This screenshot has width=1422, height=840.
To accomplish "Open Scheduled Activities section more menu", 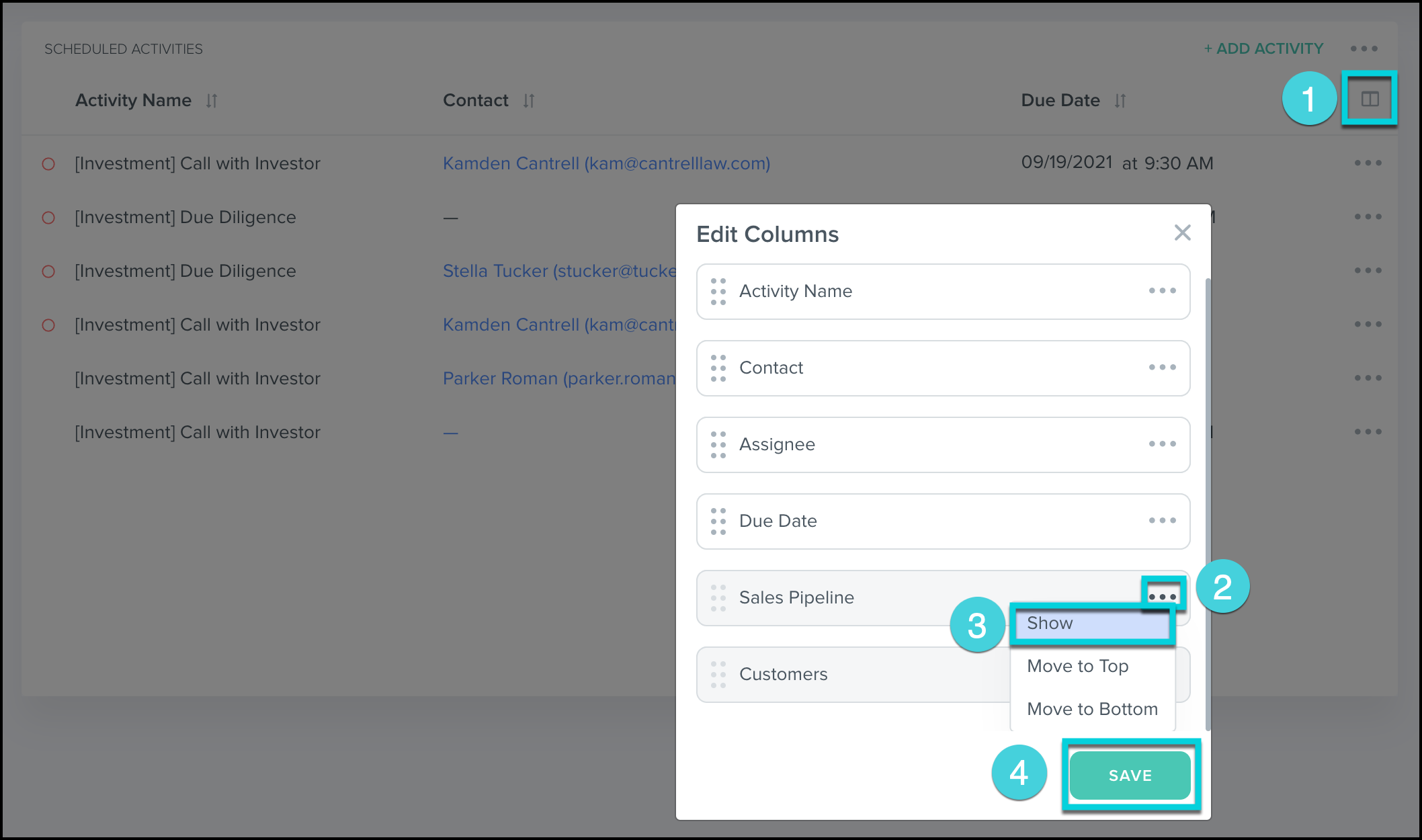I will (x=1364, y=49).
